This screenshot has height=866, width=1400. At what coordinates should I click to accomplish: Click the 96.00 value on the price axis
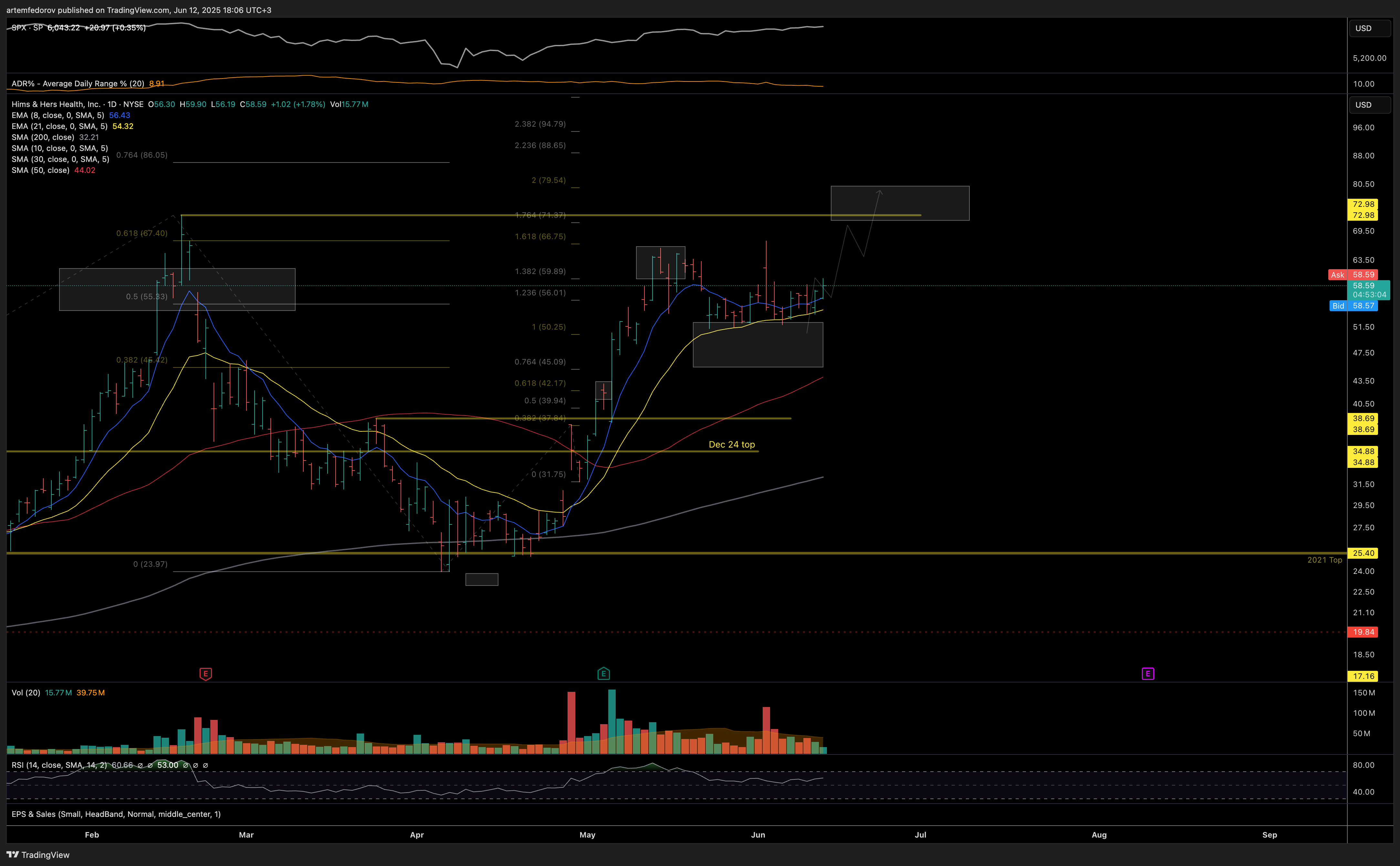pyautogui.click(x=1363, y=127)
